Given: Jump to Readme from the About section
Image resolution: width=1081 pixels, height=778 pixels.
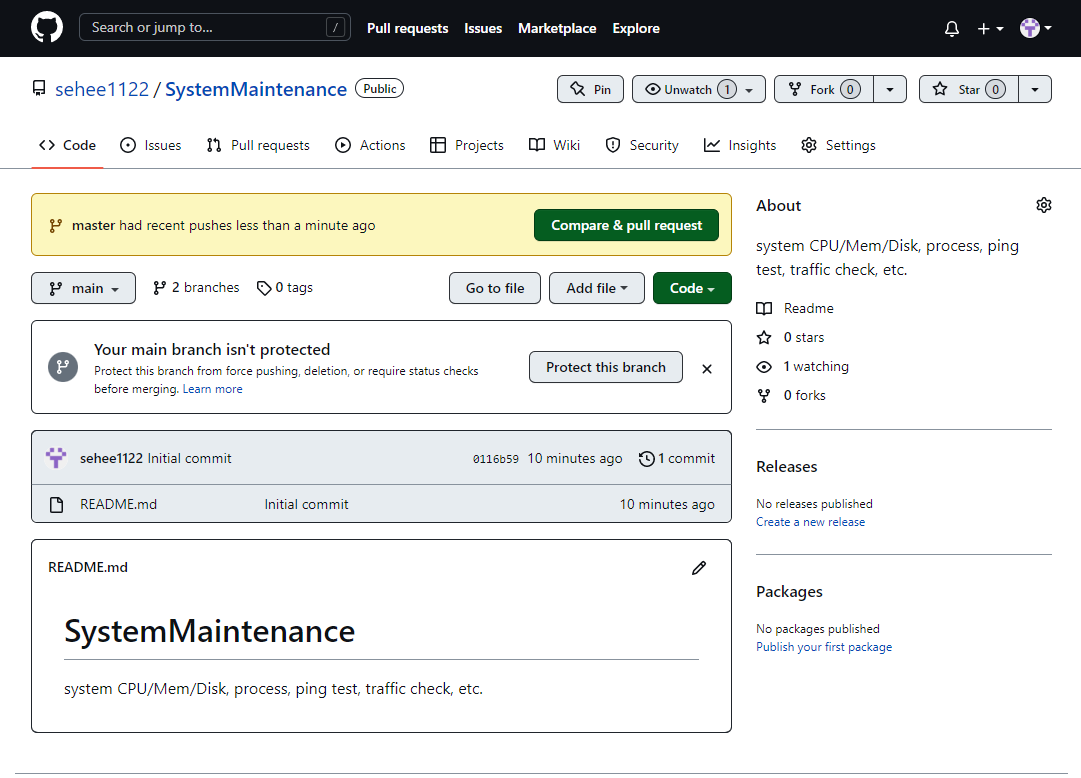Looking at the screenshot, I should coord(795,308).
